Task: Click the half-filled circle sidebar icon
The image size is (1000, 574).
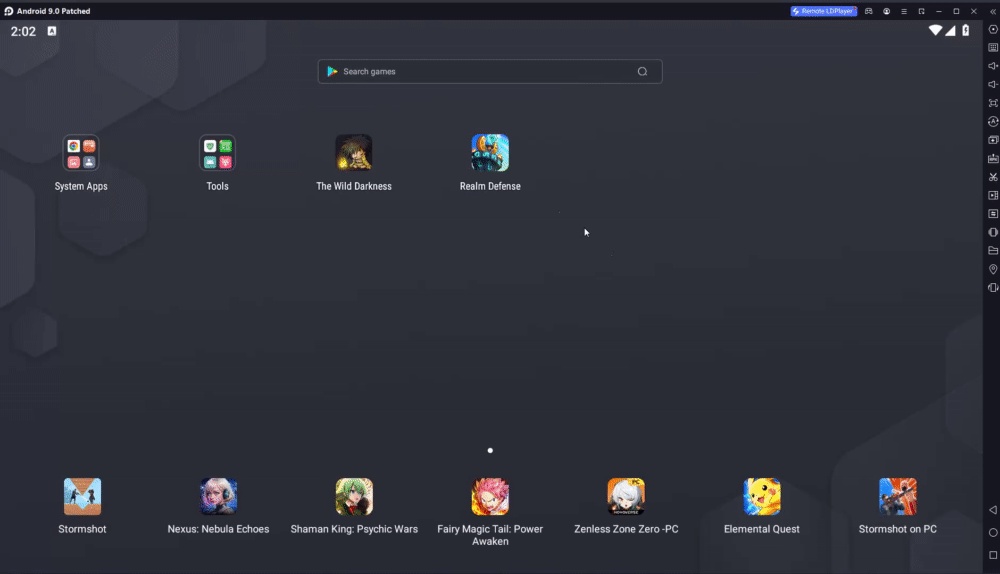Action: [x=993, y=232]
